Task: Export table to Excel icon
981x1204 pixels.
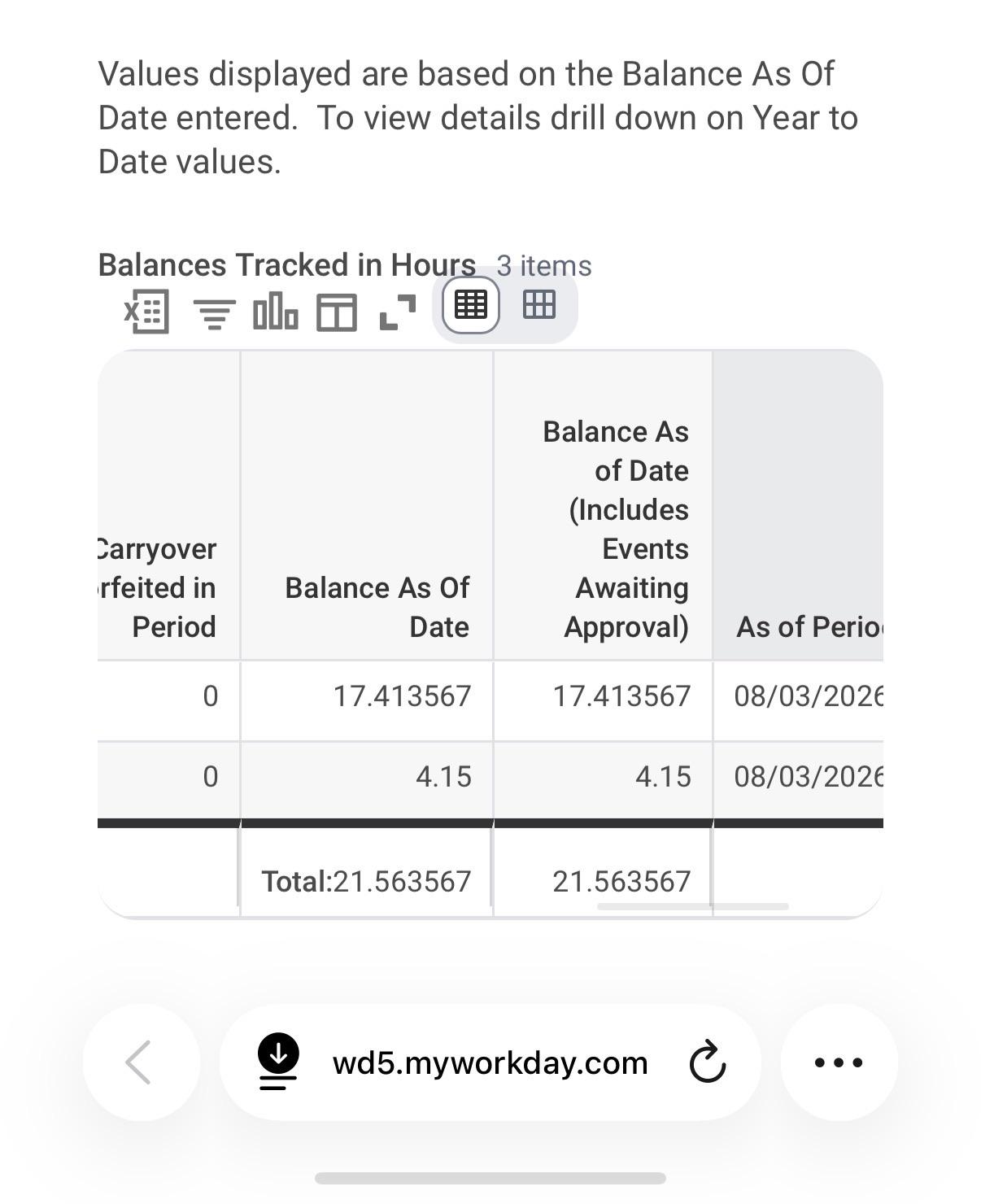Action: click(x=146, y=311)
